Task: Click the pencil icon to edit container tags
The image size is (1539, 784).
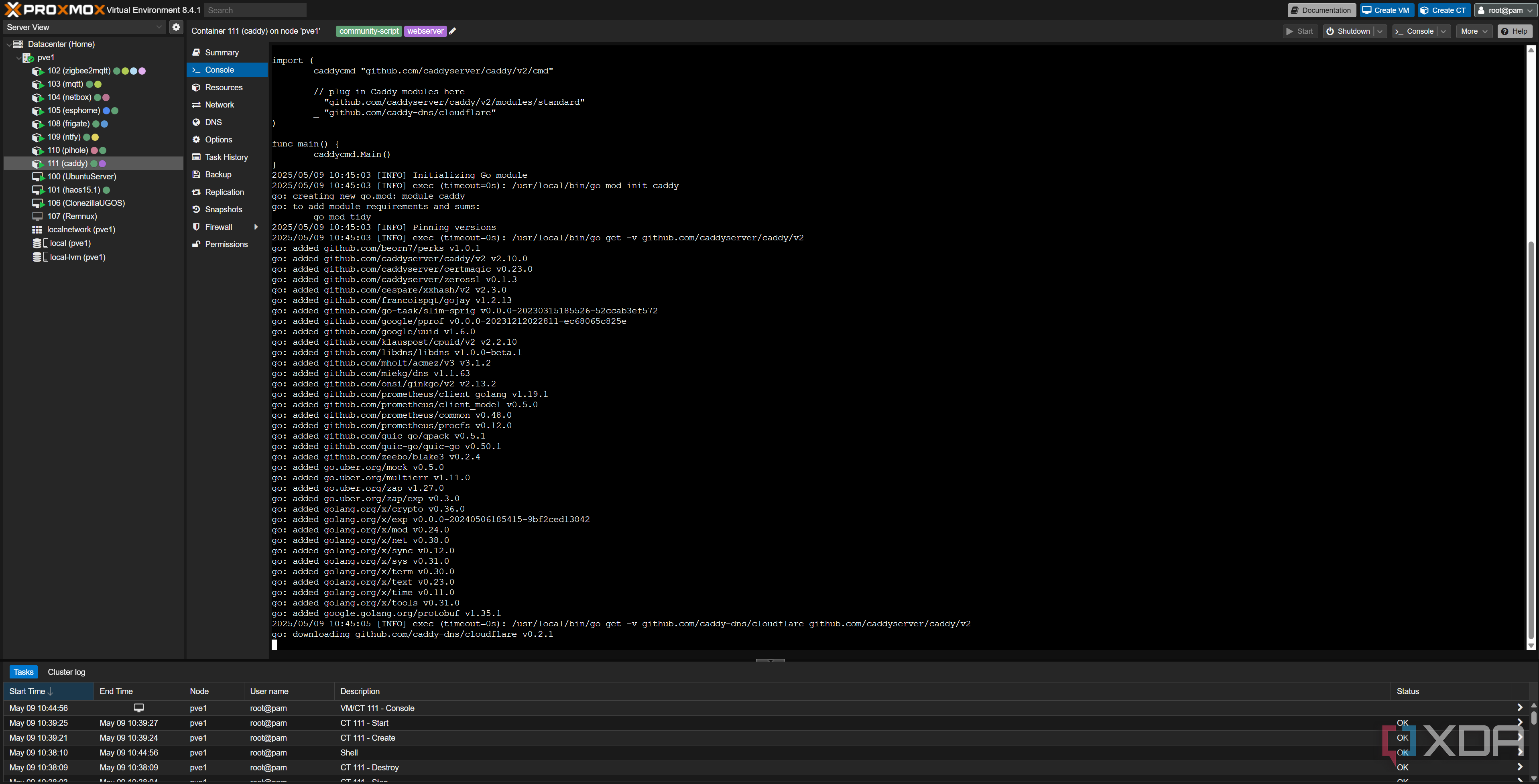Action: point(452,31)
